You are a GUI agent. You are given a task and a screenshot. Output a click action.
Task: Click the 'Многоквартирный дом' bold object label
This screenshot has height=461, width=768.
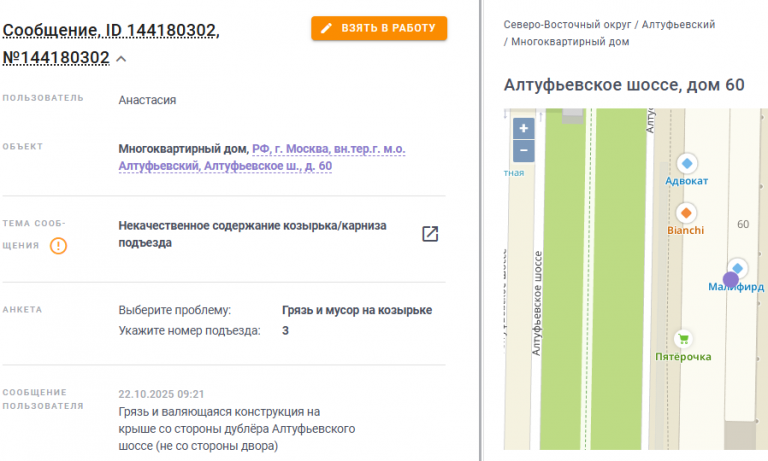(x=184, y=149)
